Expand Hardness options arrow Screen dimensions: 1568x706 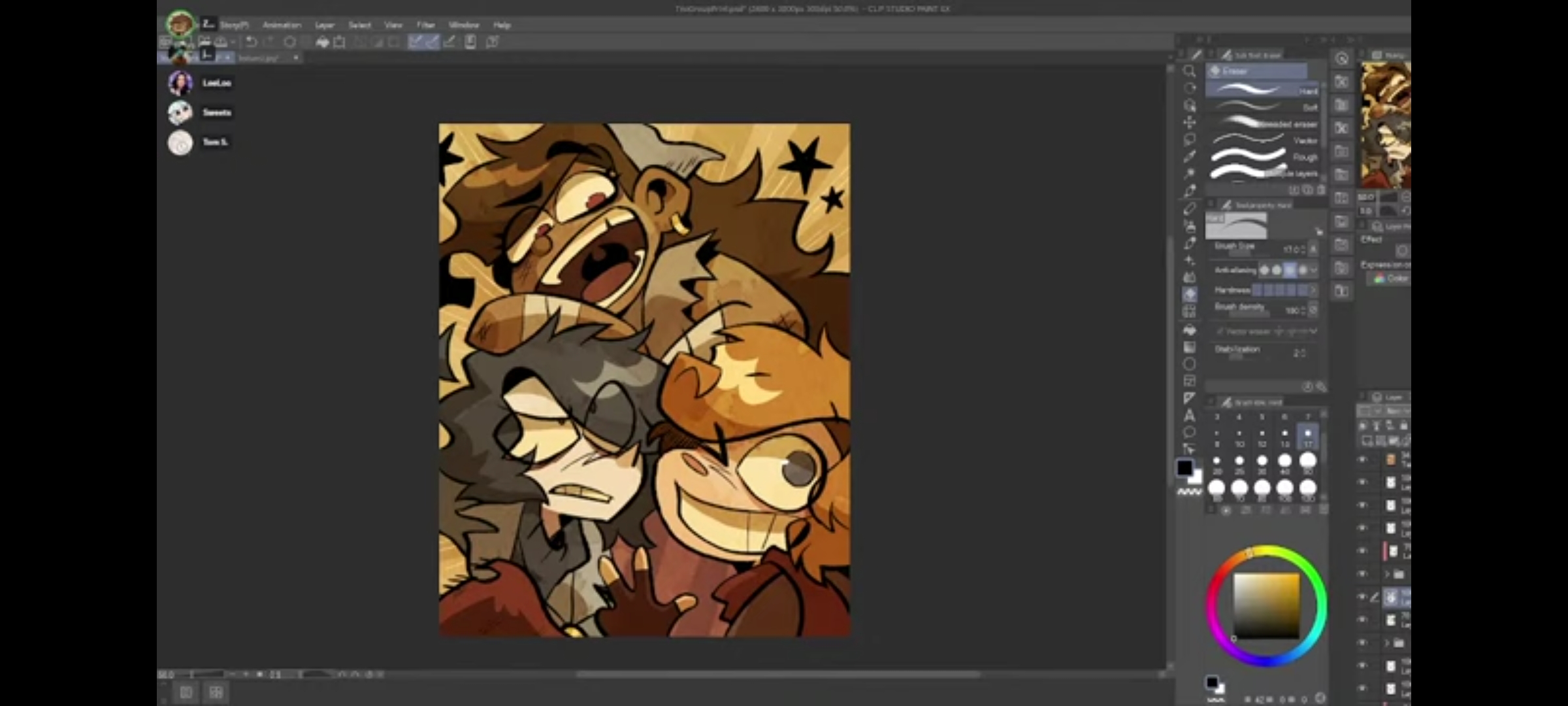[1314, 290]
